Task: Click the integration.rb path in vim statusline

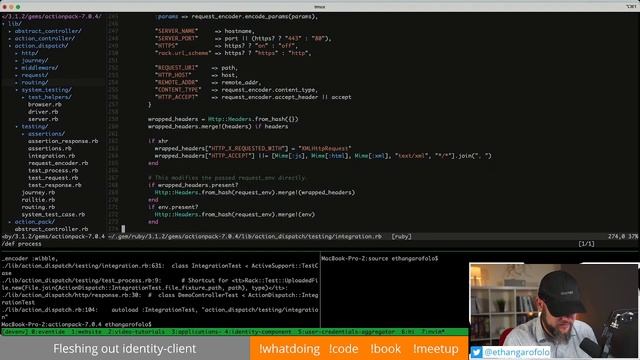Action: pos(245,237)
